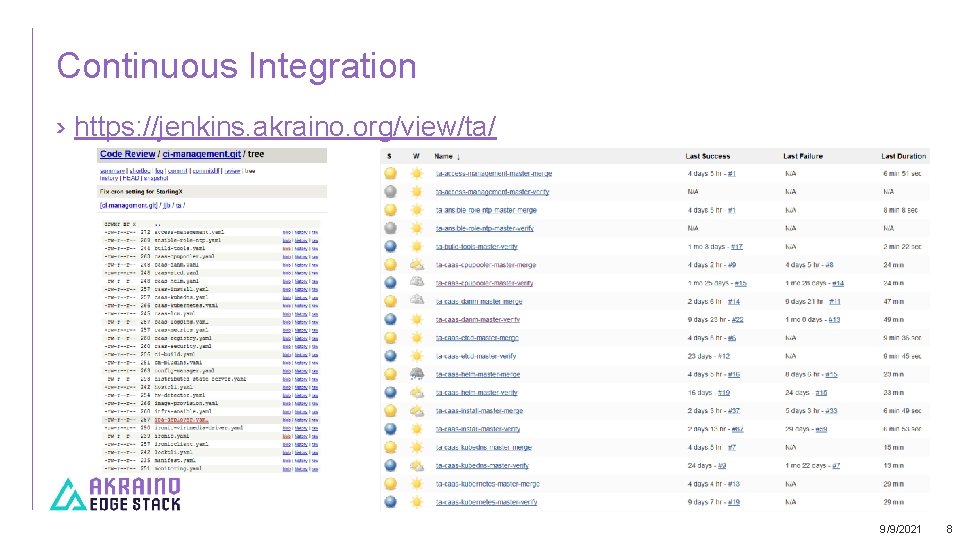The image size is (960, 540).
Task: Open the jenkins.akraino.org/view/ta/ hyperlink
Action: pyautogui.click(x=285, y=127)
